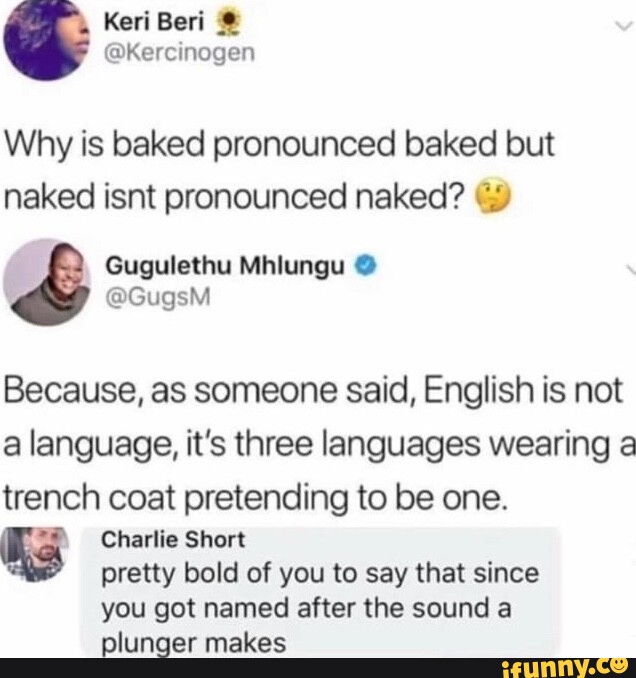636x678 pixels.
Task: Click the trench coat reply tweet text
Action: pos(320,444)
